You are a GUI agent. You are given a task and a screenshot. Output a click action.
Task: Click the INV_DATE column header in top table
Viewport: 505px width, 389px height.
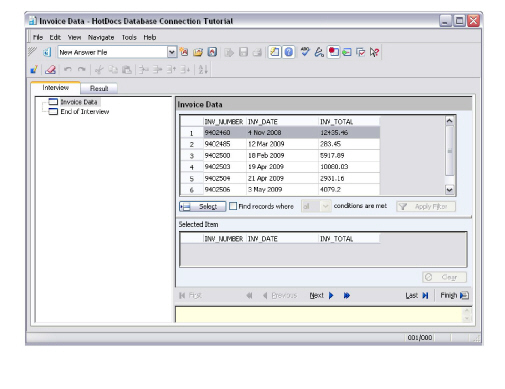282,121
